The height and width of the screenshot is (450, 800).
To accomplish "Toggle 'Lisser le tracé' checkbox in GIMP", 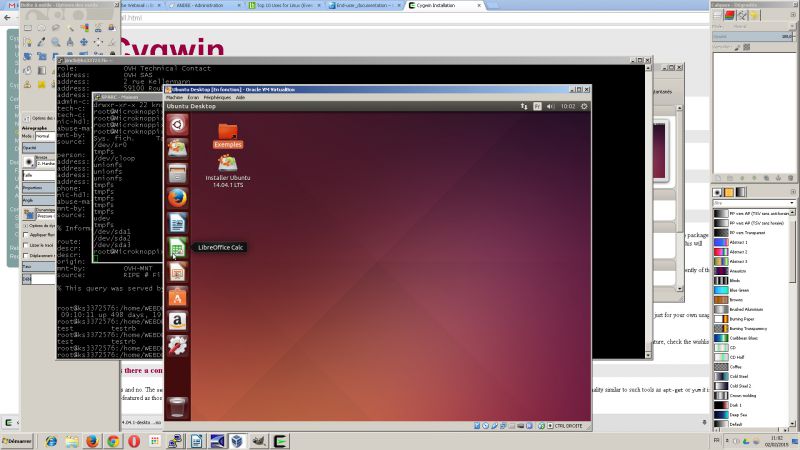I will tap(26, 245).
